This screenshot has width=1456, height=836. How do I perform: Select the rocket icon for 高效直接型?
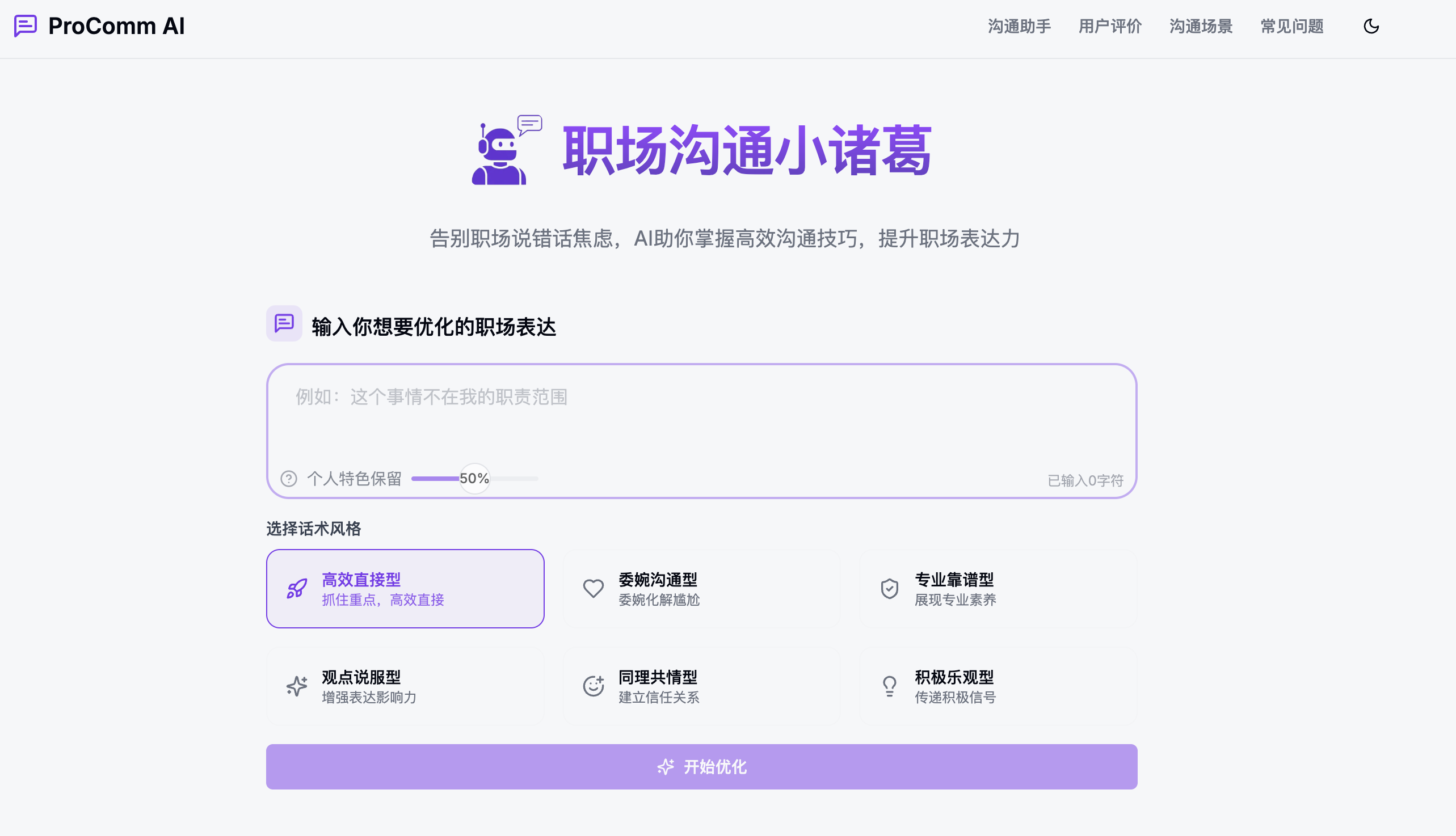point(297,589)
